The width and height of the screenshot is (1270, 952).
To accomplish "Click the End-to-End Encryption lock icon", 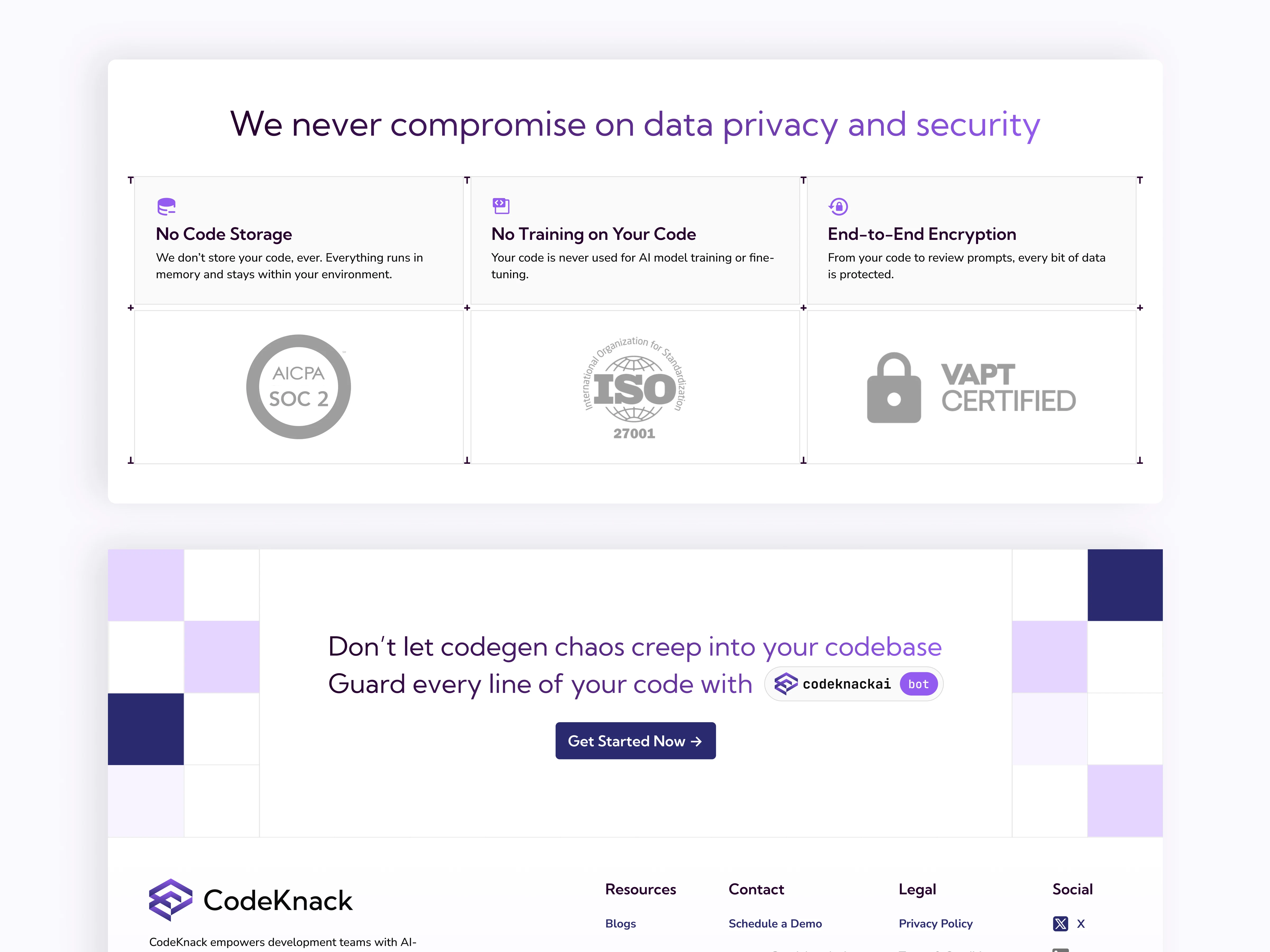I will (838, 206).
